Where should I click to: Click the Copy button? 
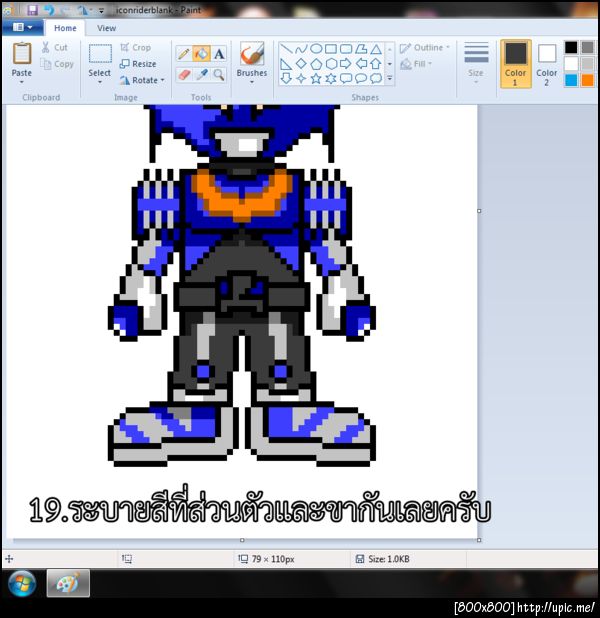click(x=57, y=64)
